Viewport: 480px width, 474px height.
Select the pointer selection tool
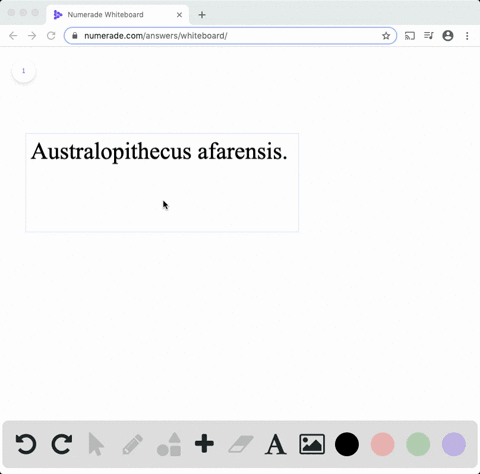pos(96,444)
